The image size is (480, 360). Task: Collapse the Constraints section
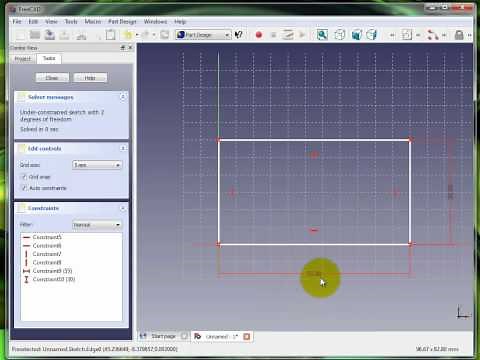click(123, 209)
